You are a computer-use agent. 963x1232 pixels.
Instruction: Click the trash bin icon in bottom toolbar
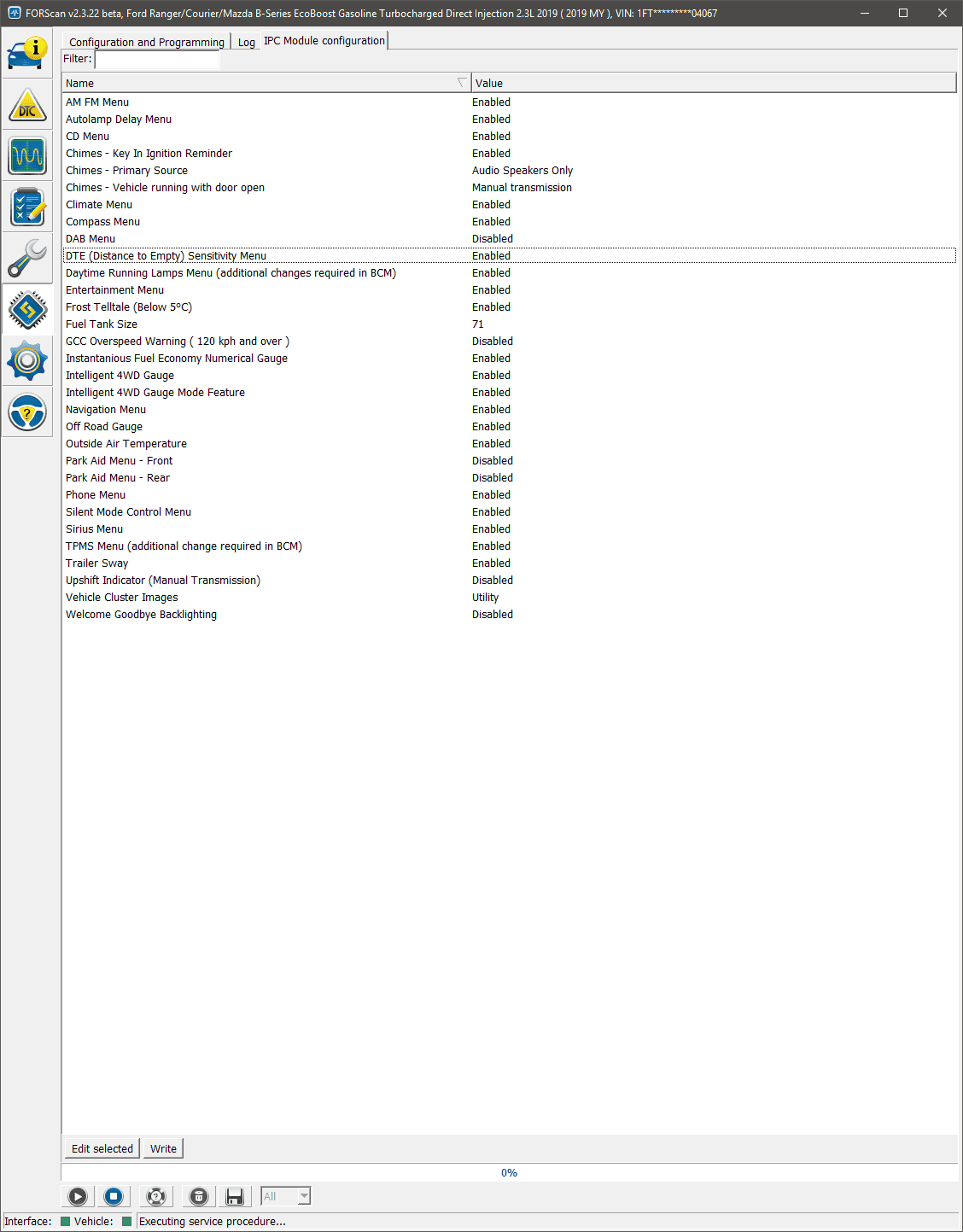point(198,1196)
